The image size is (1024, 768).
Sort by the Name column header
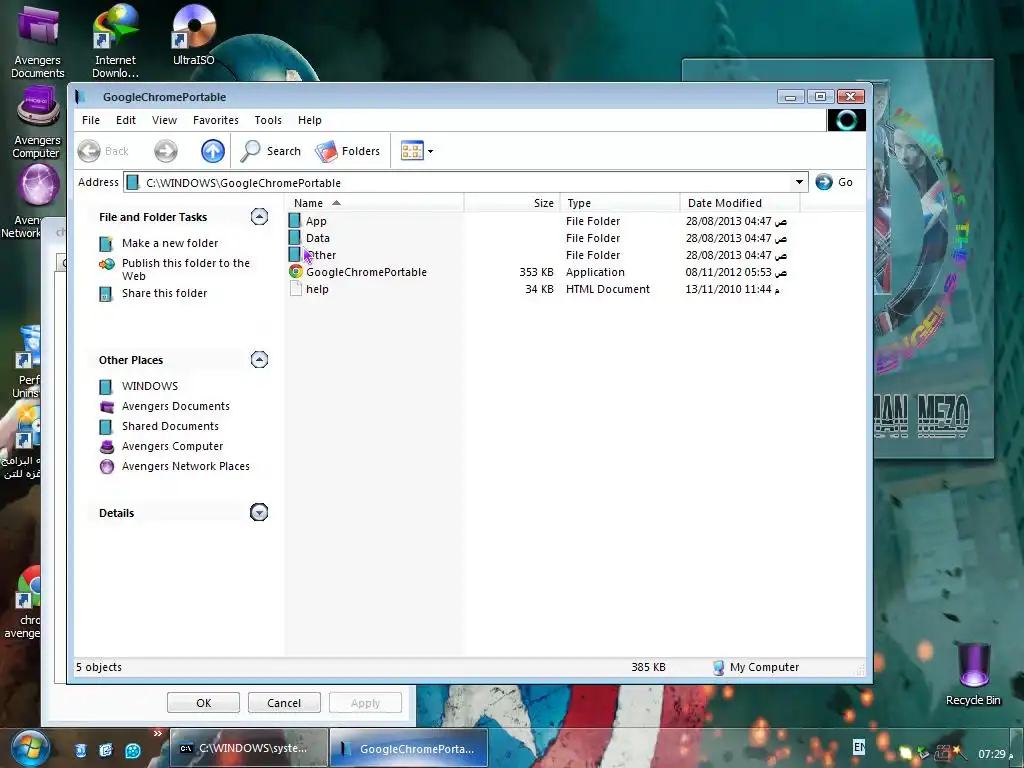coord(375,203)
